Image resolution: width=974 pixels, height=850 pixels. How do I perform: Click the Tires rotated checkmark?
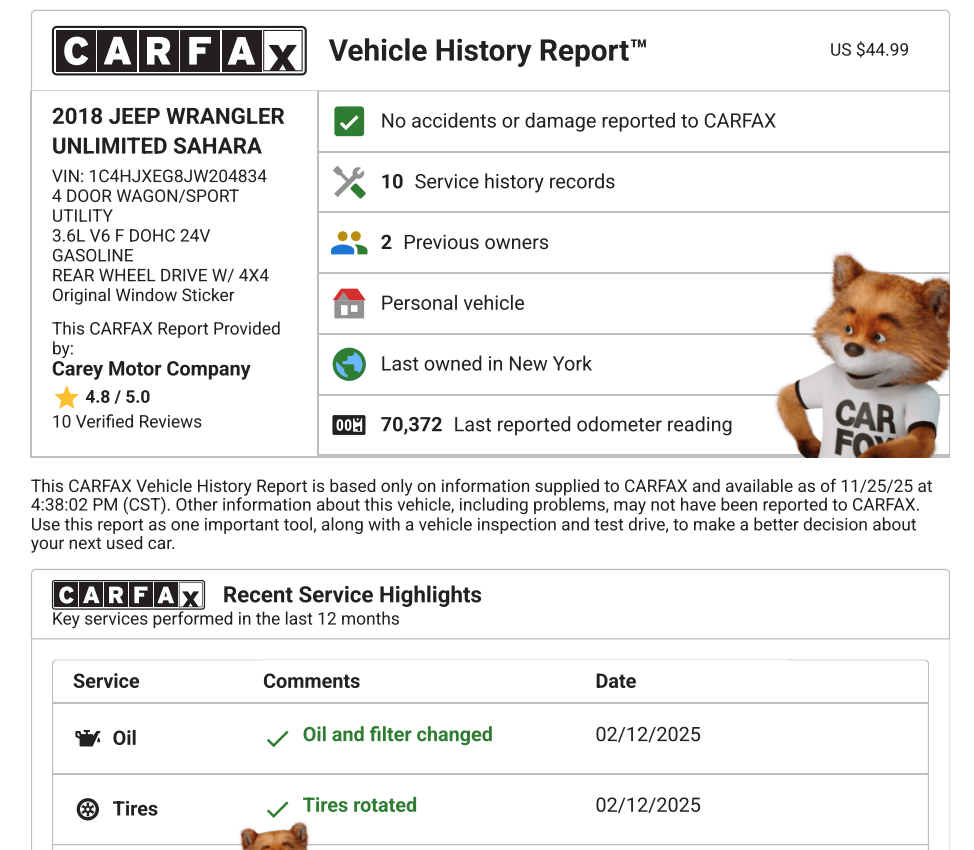point(277,809)
